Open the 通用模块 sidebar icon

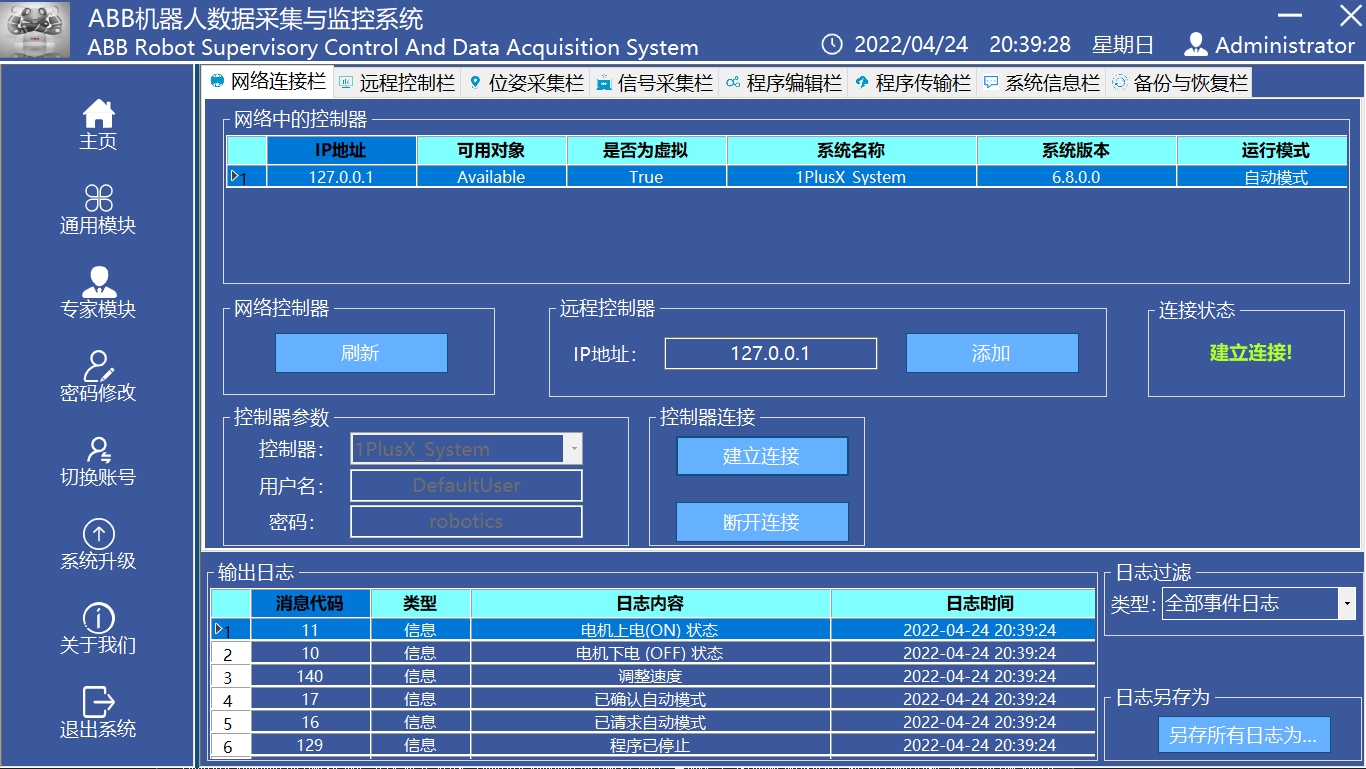(98, 197)
